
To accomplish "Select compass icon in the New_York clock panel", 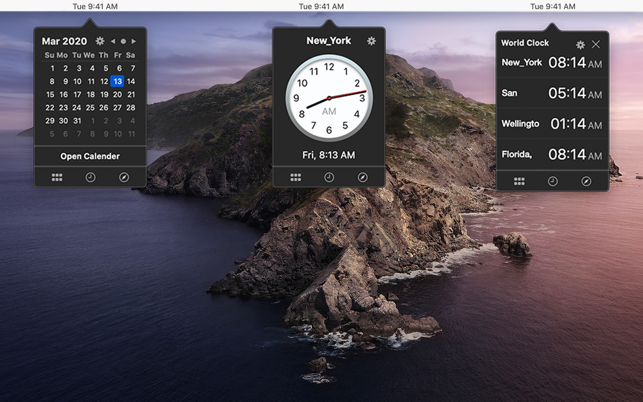I will click(x=363, y=177).
